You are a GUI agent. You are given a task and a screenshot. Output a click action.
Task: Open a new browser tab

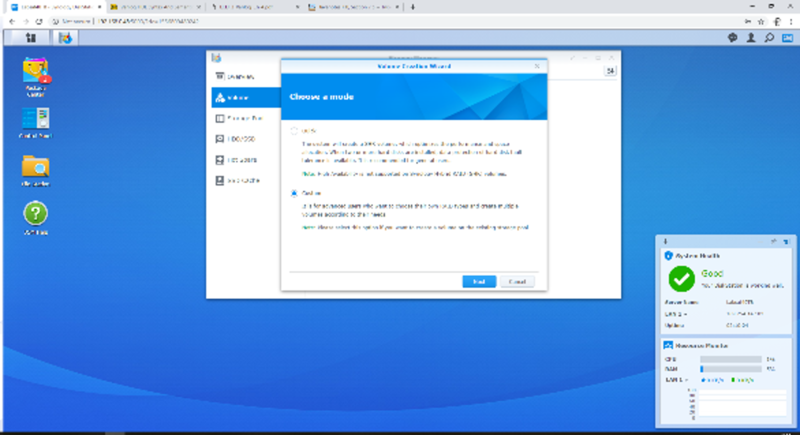tap(413, 7)
